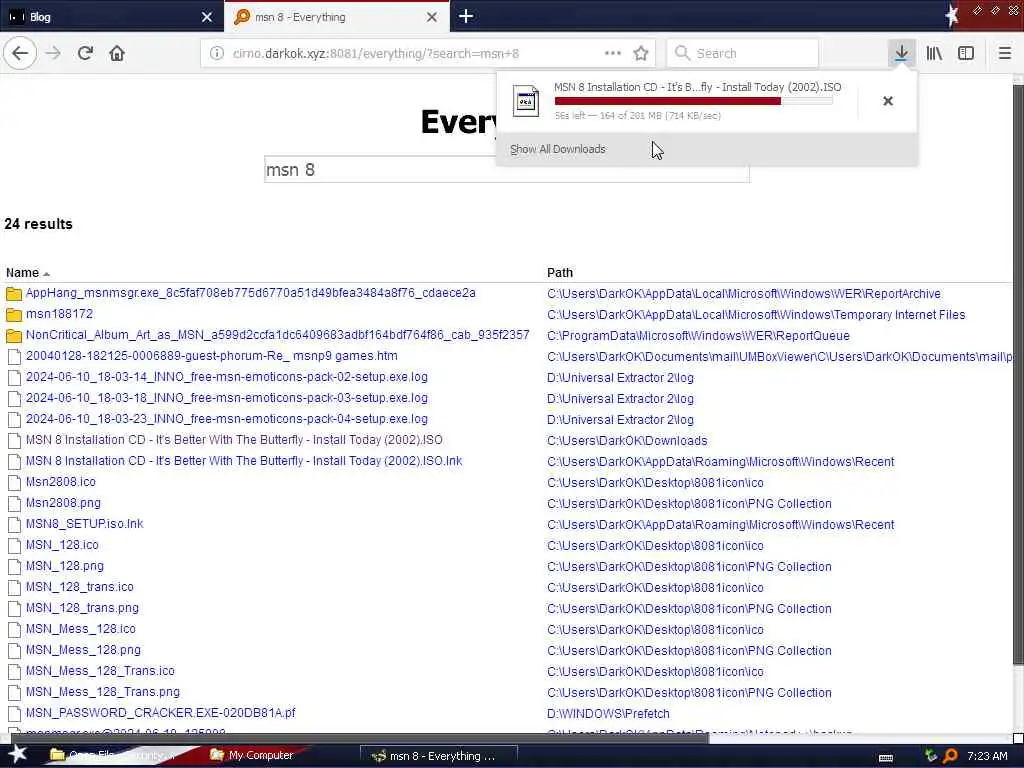The width and height of the screenshot is (1024, 768).
Task: Download MSN 8 Installation CD (2002).ISO link
Action: click(x=234, y=440)
